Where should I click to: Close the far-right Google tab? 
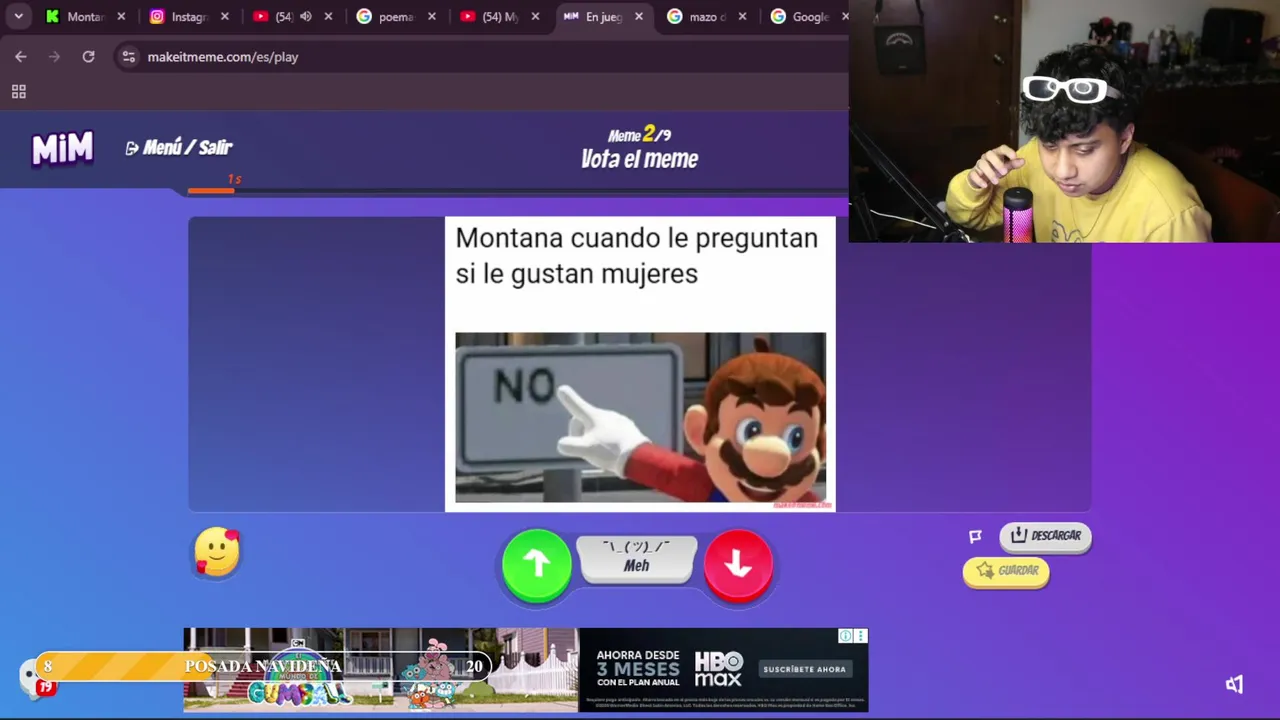click(845, 17)
